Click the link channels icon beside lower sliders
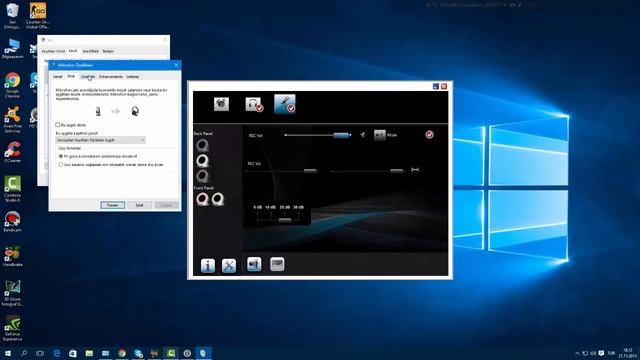Viewport: 640px width, 360px height. coord(415,169)
